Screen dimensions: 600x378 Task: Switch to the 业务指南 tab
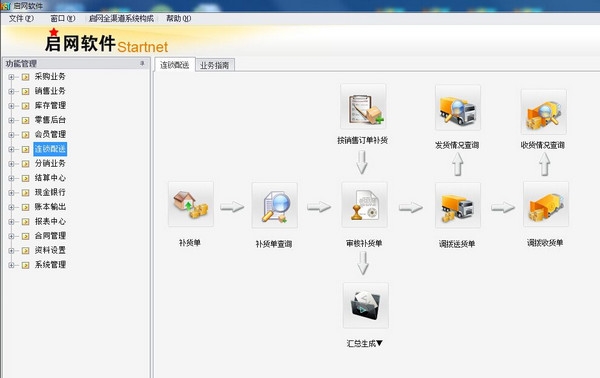215,65
